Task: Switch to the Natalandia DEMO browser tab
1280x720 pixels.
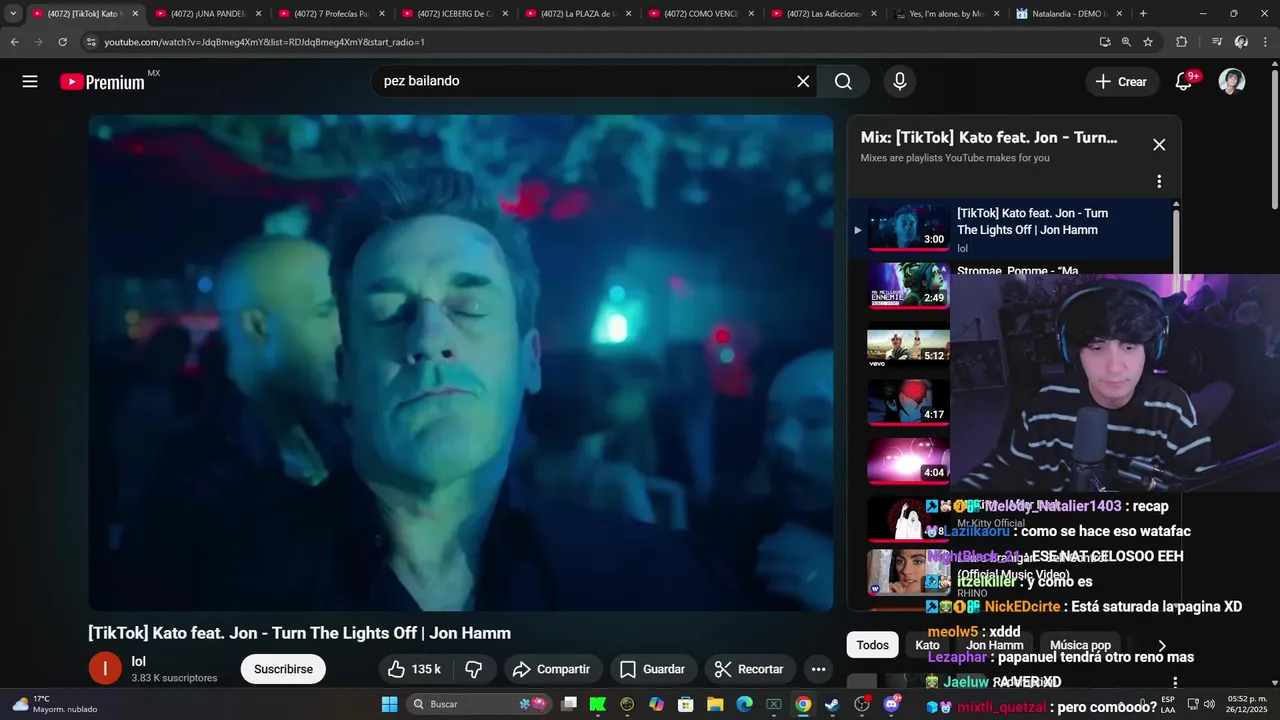Action: pyautogui.click(x=1069, y=14)
